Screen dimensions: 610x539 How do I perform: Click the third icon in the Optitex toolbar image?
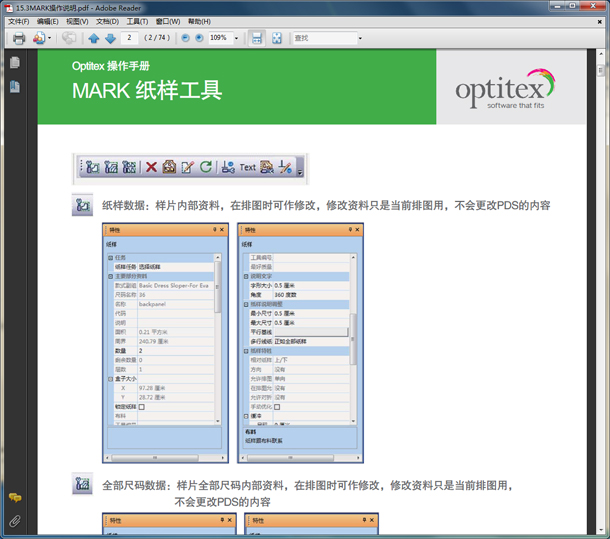pos(129,167)
